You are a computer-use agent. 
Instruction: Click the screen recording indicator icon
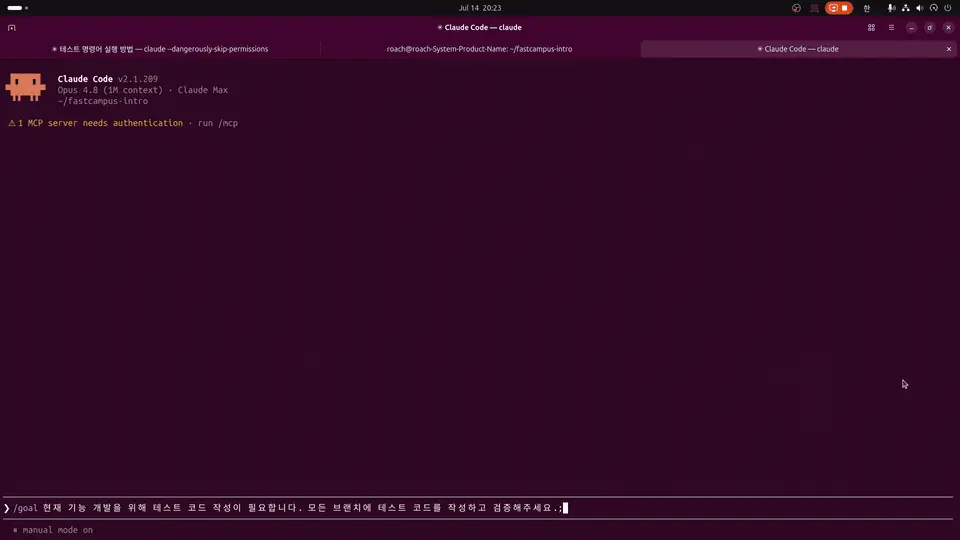[833, 8]
